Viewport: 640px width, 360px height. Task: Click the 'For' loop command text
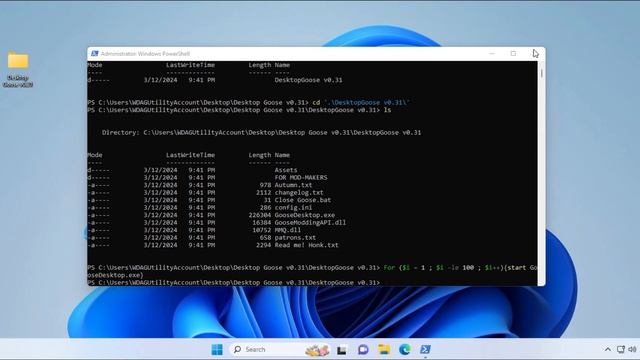click(389, 268)
